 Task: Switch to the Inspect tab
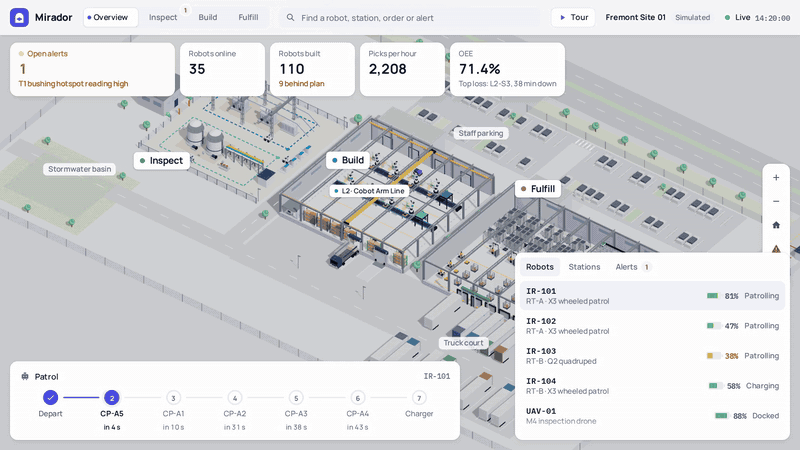[163, 17]
